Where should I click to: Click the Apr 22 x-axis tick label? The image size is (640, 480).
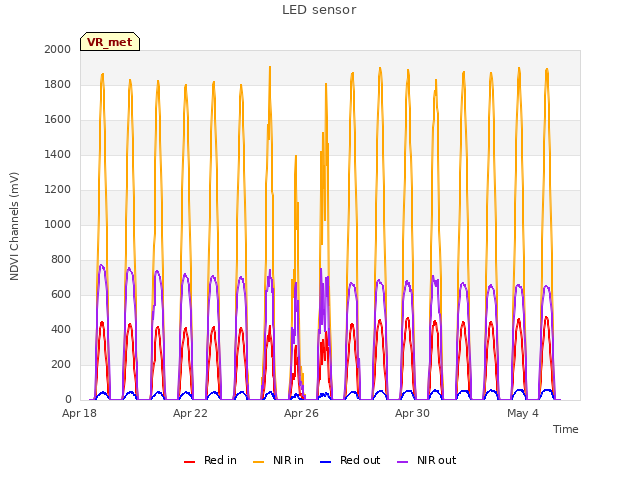(190, 413)
